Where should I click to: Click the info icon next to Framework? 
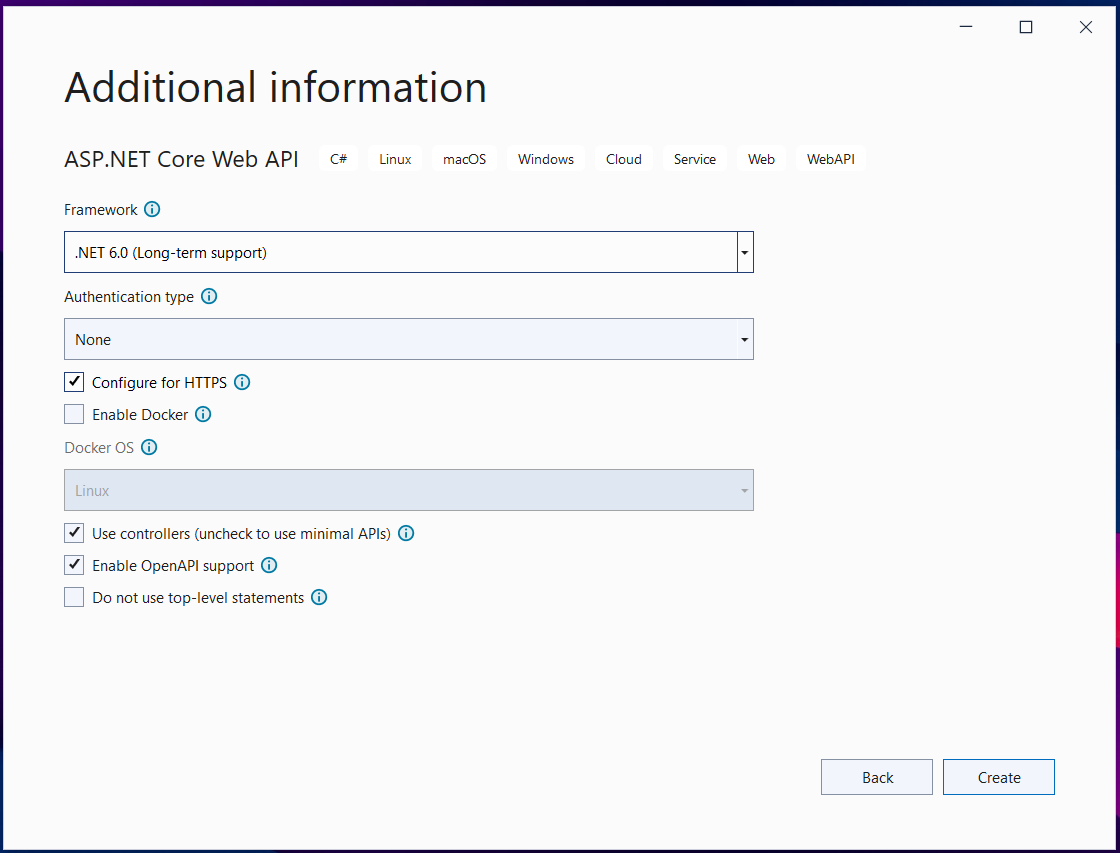pos(152,209)
